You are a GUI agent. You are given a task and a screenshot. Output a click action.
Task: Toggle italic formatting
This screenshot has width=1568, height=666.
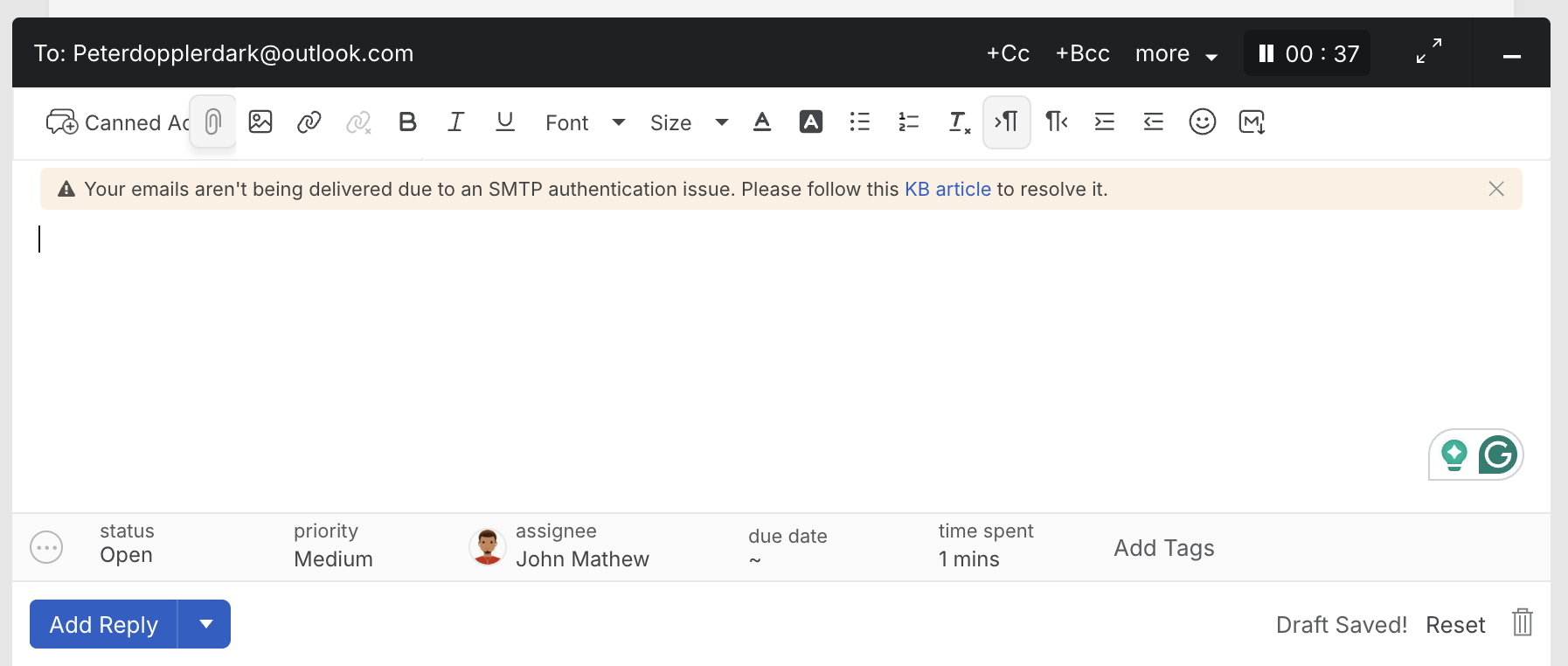click(456, 121)
